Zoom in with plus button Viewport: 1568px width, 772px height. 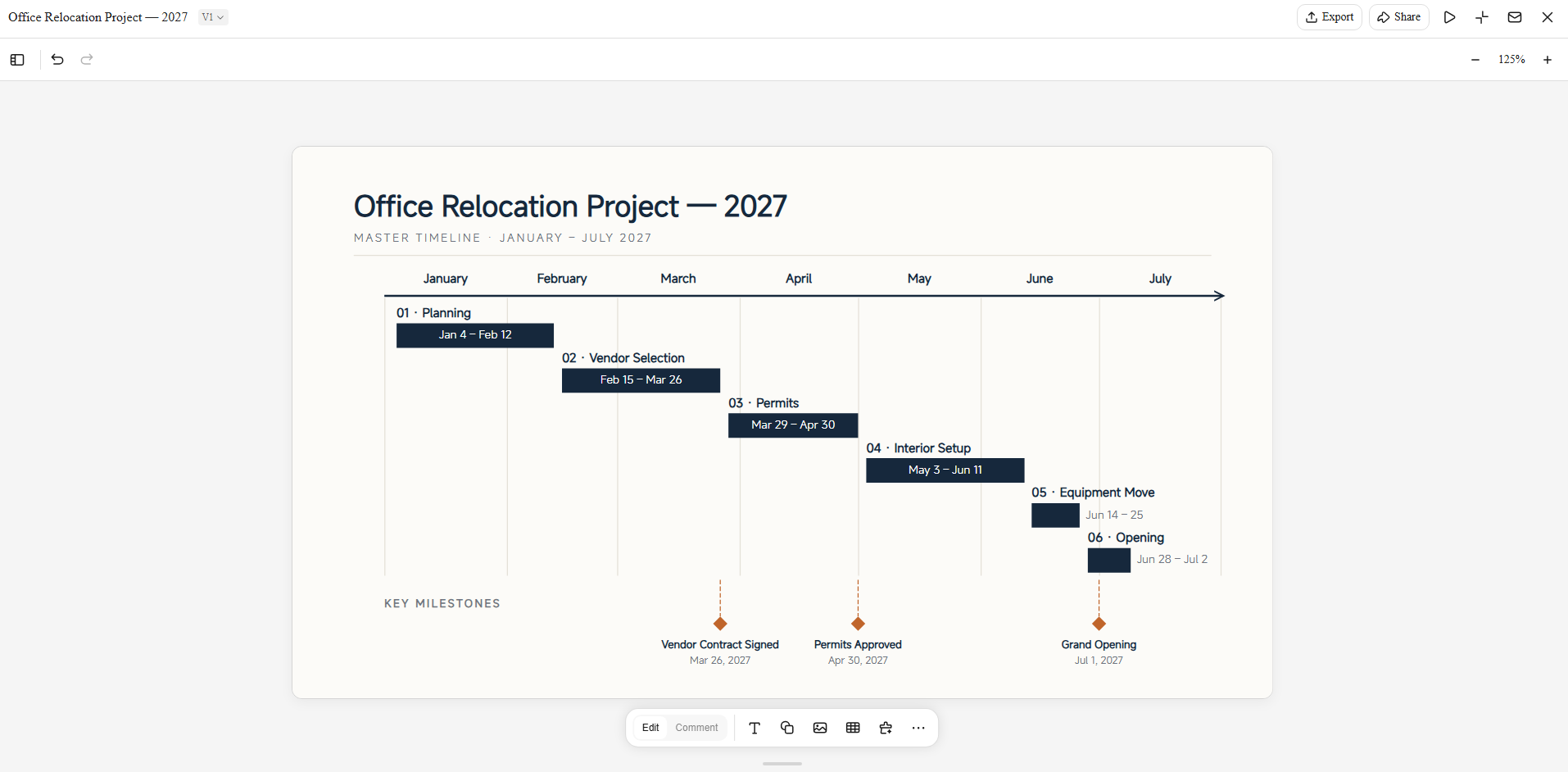tap(1548, 60)
